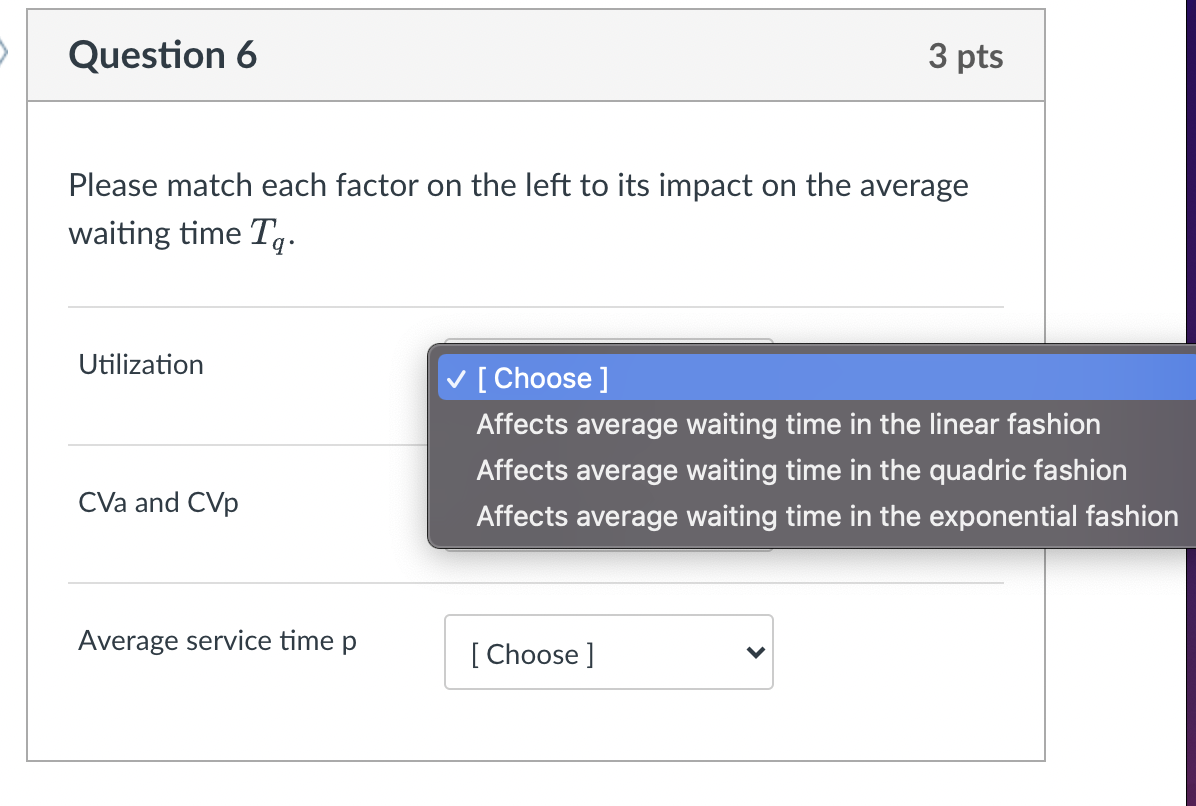This screenshot has width=1196, height=806.
Task: Click the divider line above Average service time
Action: (x=535, y=583)
